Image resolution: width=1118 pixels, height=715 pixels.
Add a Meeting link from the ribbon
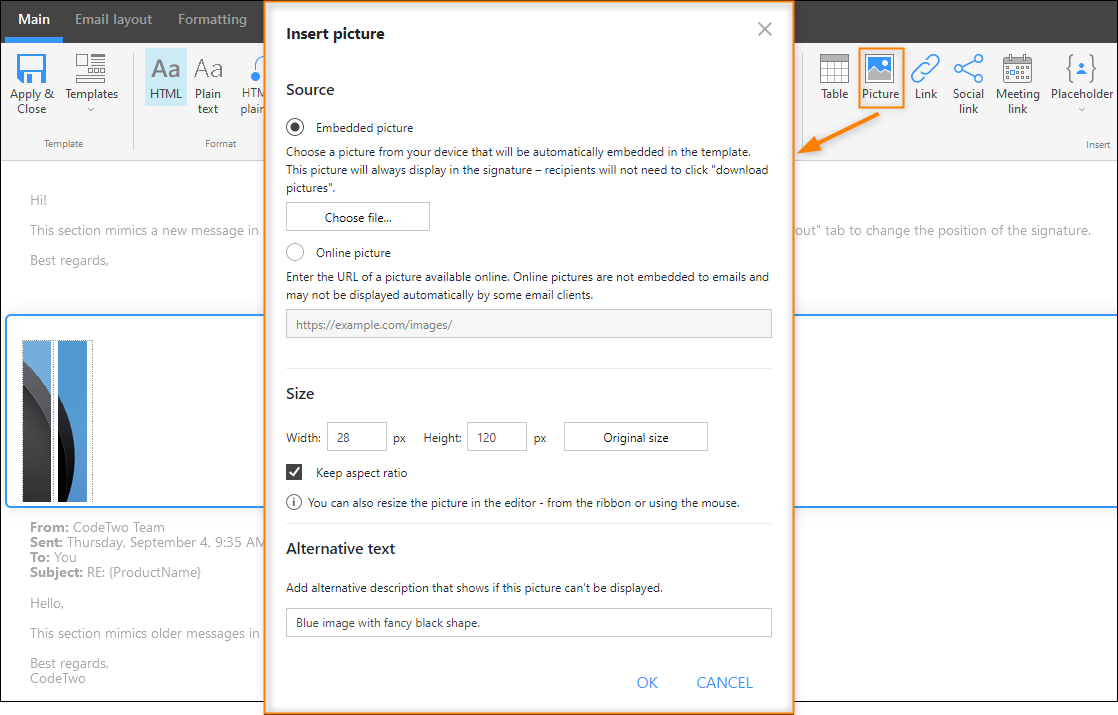[x=1017, y=78]
